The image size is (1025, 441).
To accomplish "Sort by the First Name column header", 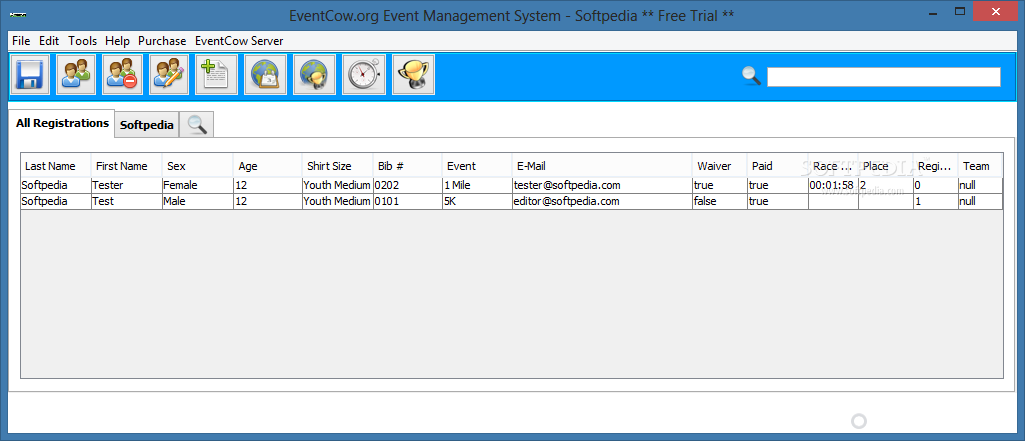I will [126, 166].
